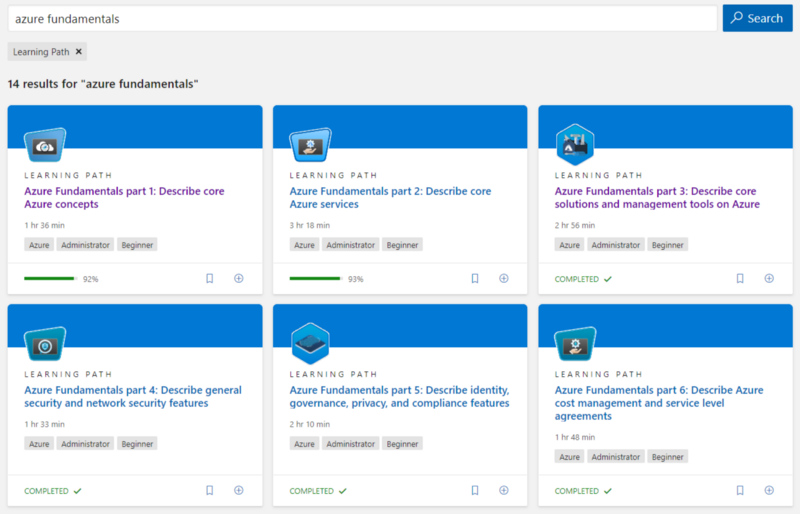Viewport: 800px width, 514px height.
Task: Add part 3 to a collection
Action: click(769, 278)
